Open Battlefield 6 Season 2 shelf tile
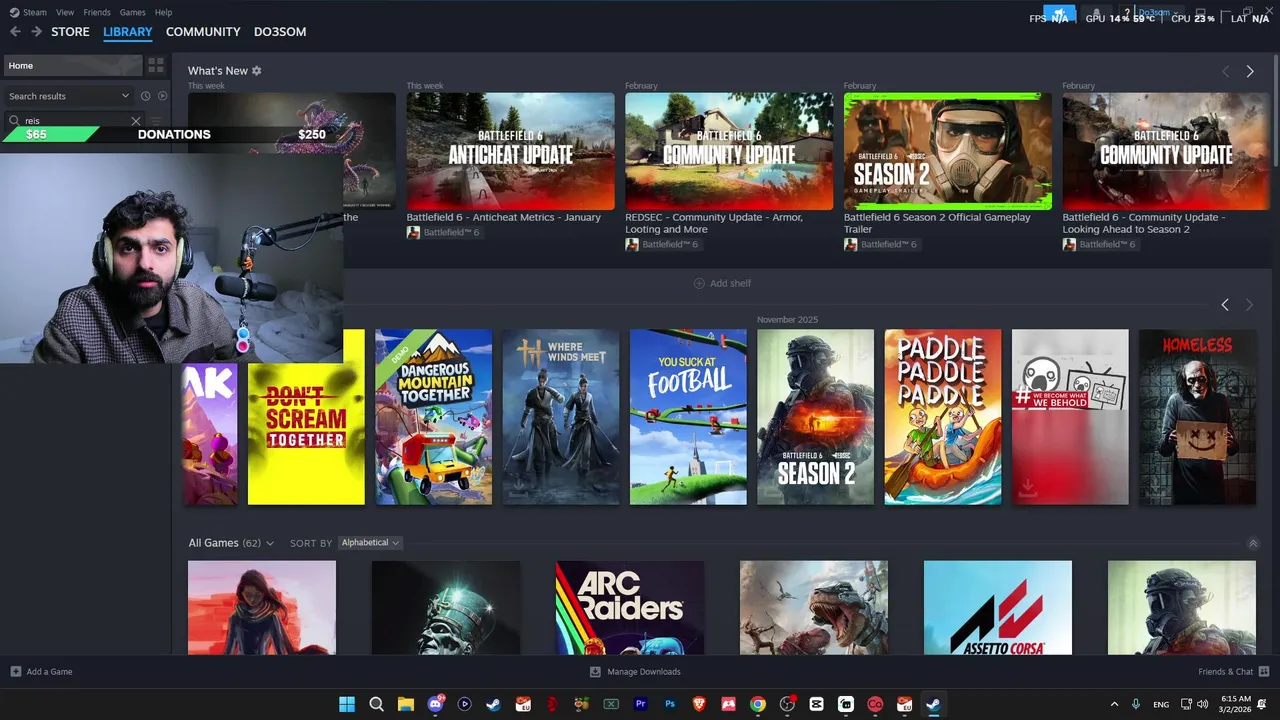 point(815,417)
